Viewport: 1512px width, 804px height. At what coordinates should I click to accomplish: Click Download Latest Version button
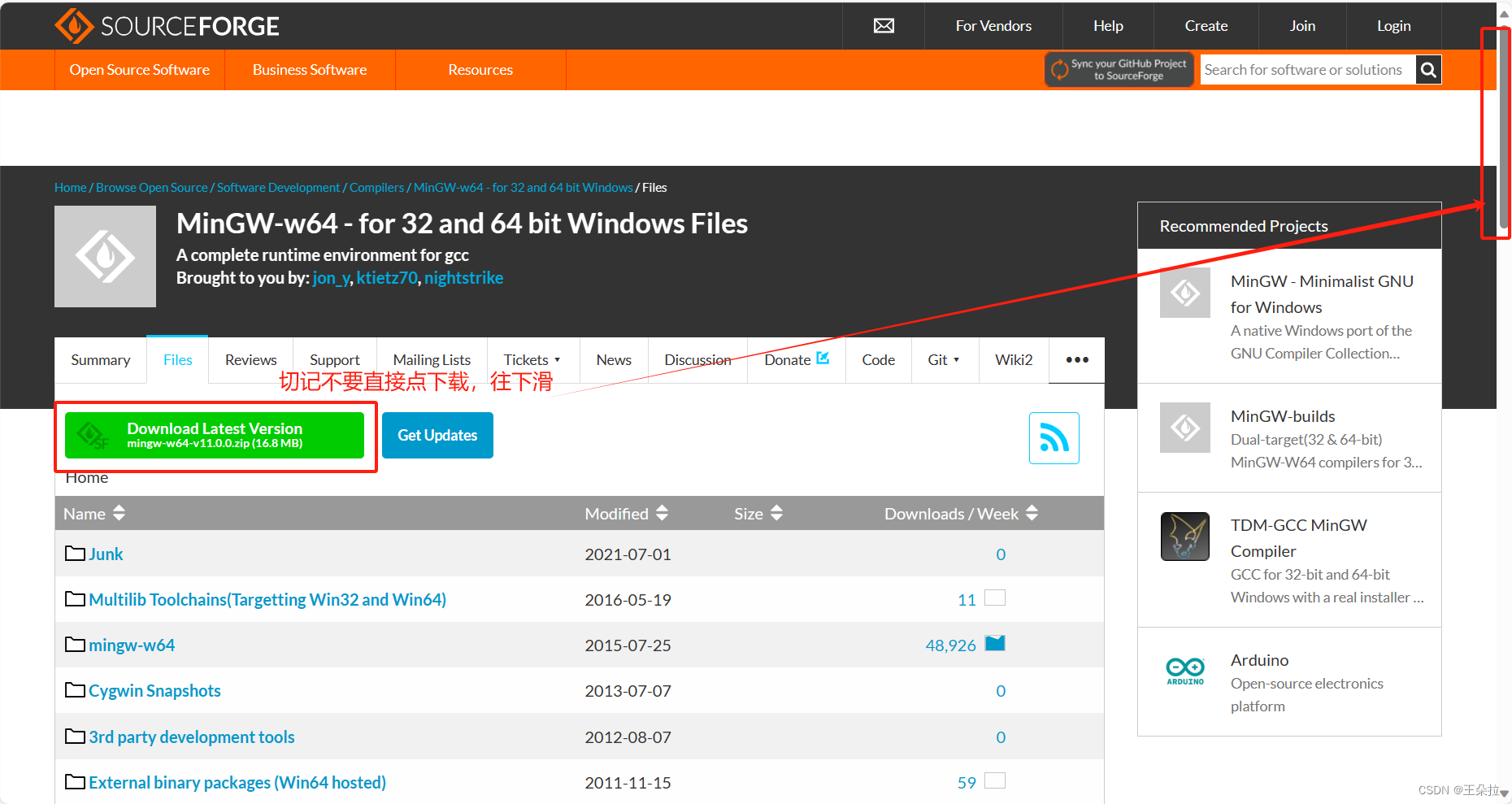[x=215, y=435]
